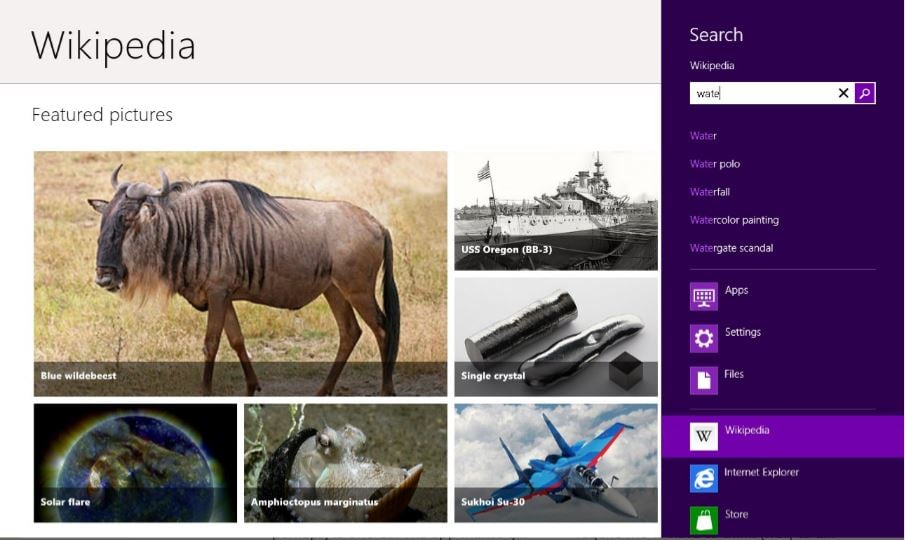Click the 'Featured pictures' section heading
The height and width of the screenshot is (540, 905).
(102, 115)
